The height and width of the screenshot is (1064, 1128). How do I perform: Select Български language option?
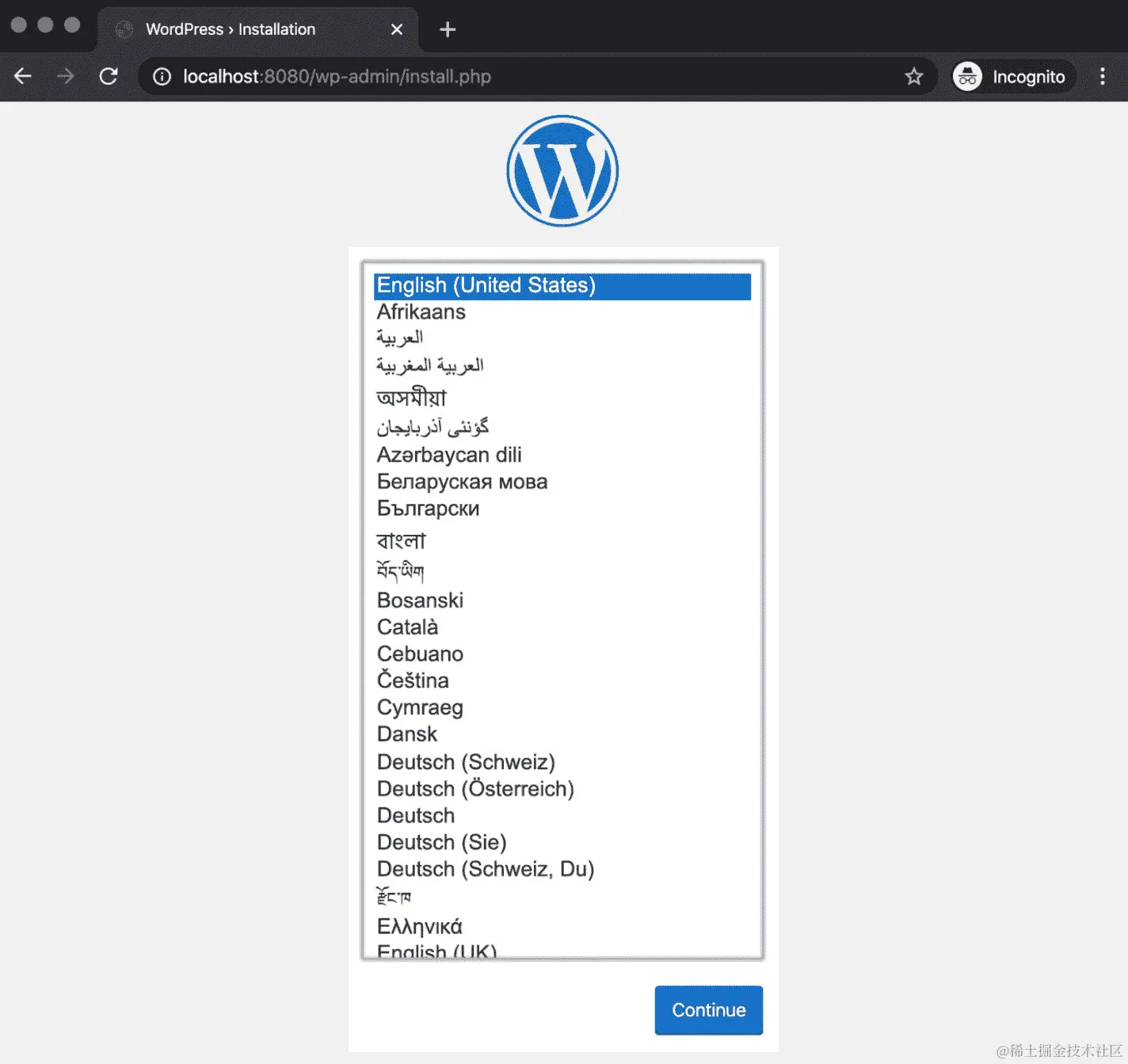[x=428, y=509]
